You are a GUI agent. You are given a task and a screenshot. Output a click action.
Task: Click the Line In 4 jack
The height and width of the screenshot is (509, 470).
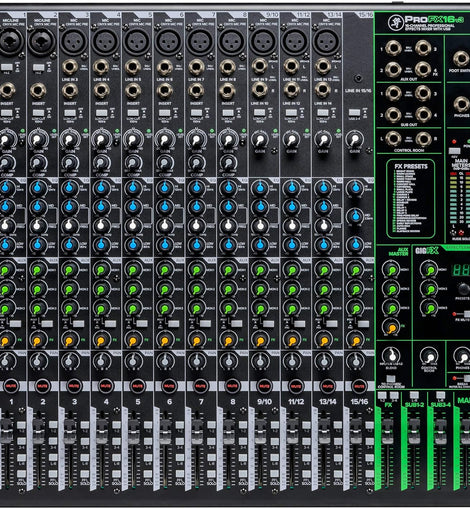tap(101, 67)
